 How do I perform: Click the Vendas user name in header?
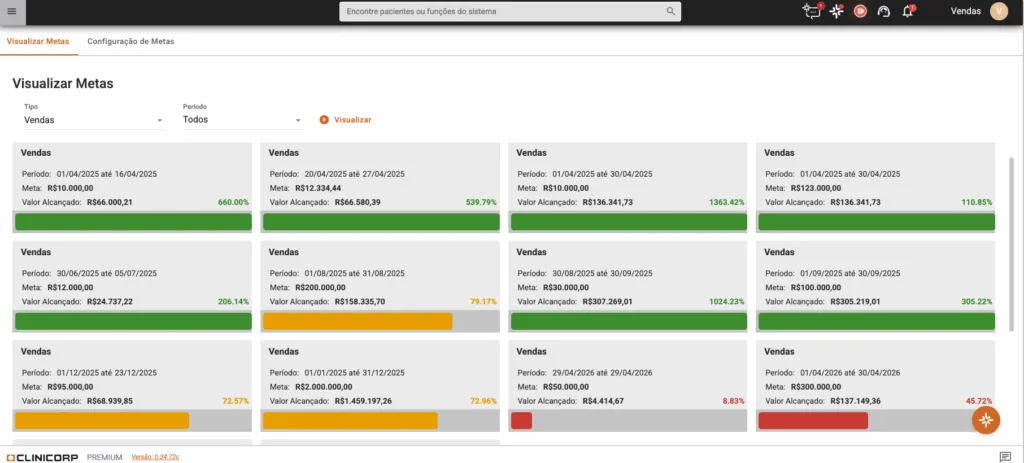click(965, 11)
